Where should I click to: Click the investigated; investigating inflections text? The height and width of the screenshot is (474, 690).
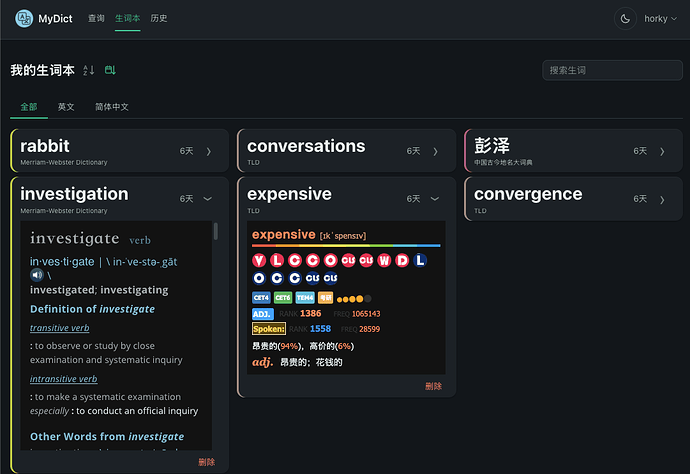click(x=99, y=290)
